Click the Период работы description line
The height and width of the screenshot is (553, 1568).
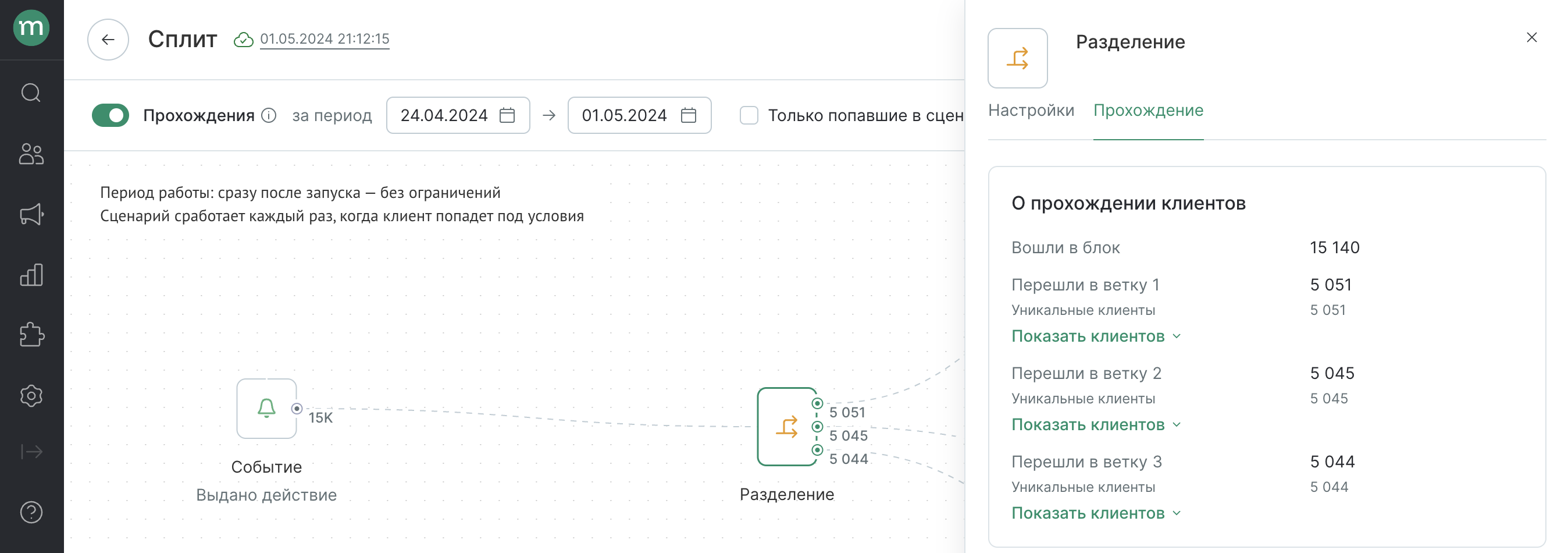(300, 193)
